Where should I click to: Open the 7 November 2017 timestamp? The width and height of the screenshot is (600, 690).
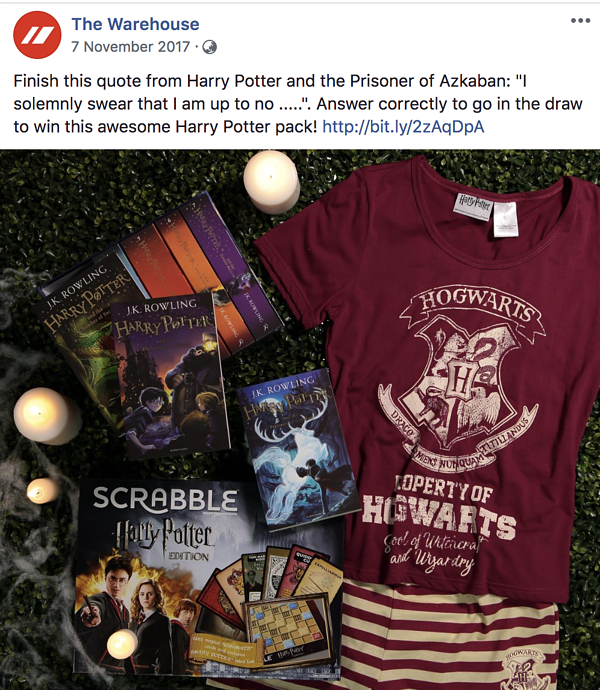point(131,47)
